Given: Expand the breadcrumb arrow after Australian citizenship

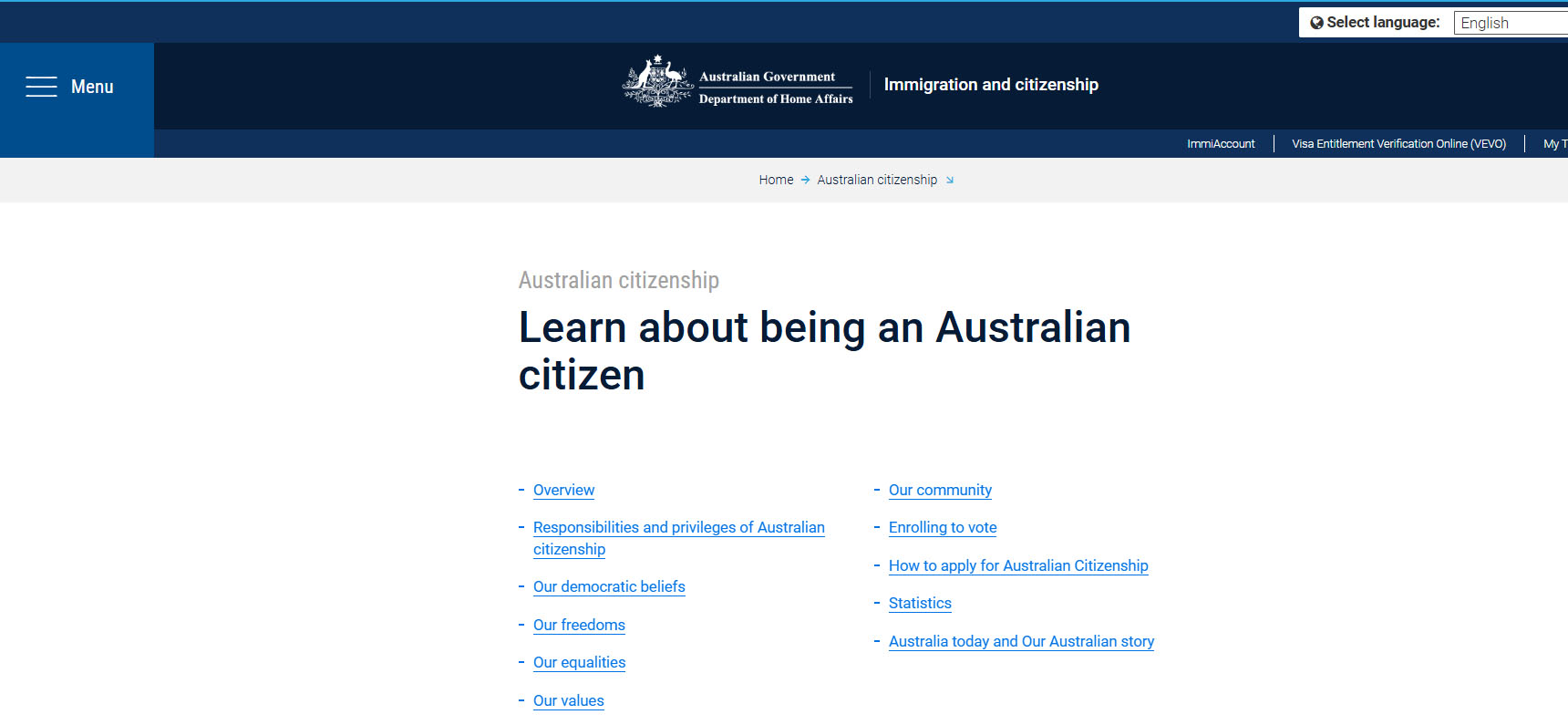Looking at the screenshot, I should [950, 181].
